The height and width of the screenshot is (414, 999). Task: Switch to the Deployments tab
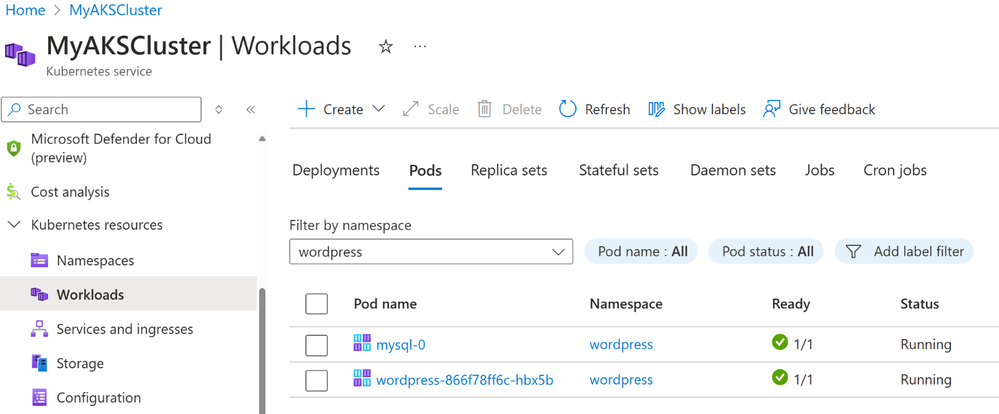click(336, 170)
